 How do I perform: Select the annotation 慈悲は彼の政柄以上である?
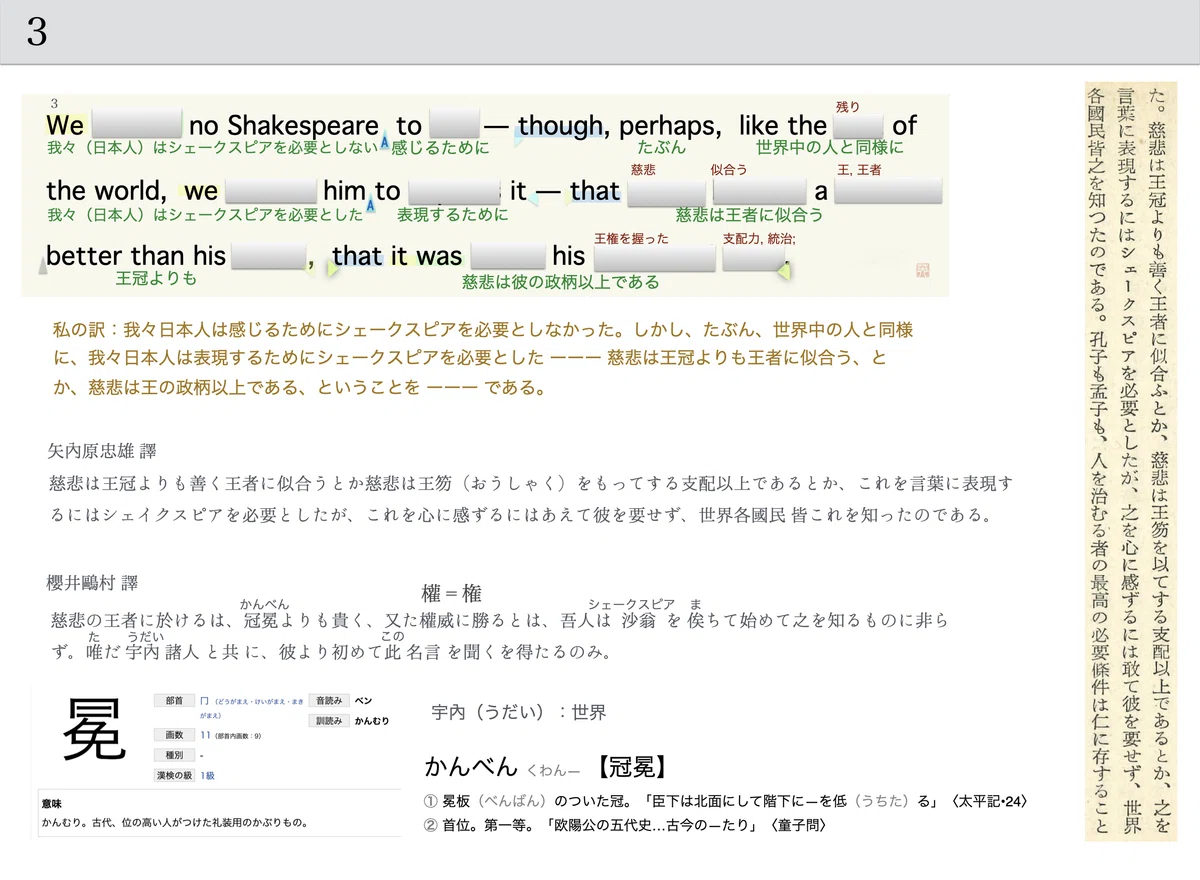pos(560,282)
